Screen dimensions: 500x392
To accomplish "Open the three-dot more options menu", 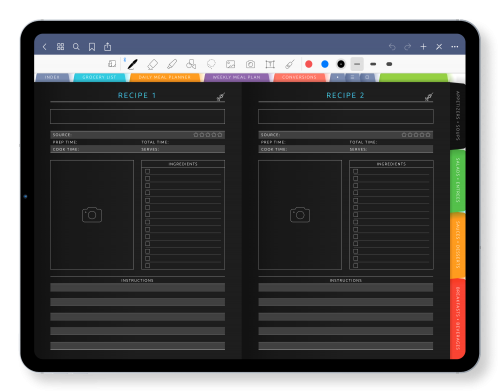I will click(x=455, y=47).
